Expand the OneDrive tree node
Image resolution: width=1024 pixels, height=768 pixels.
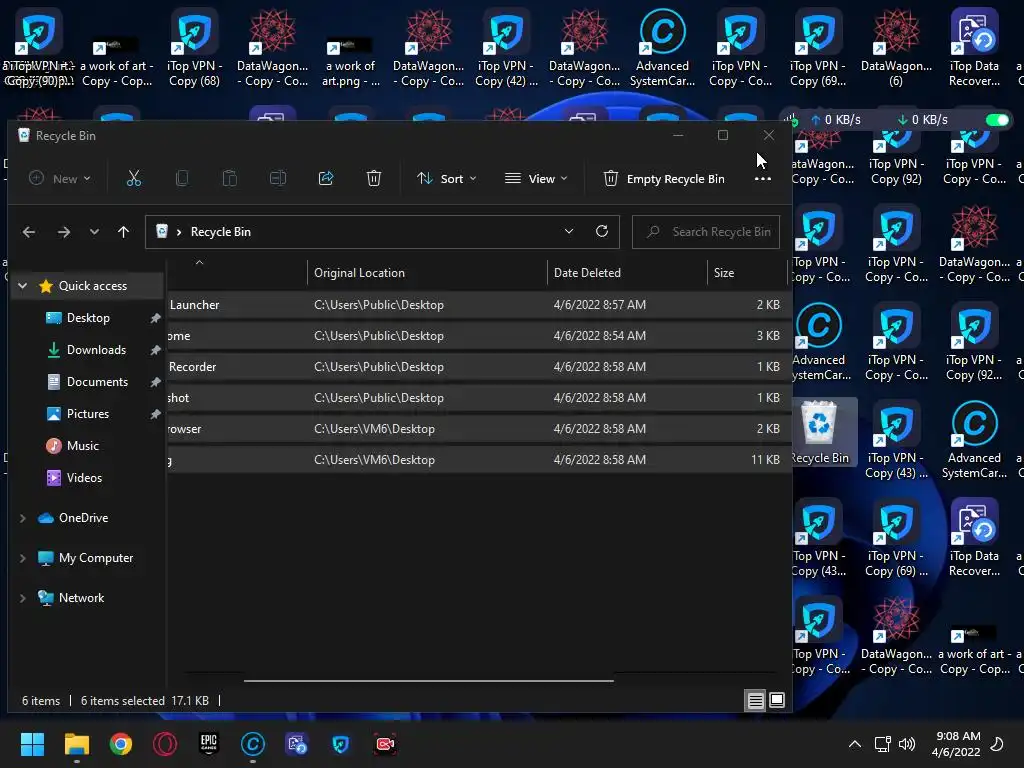(x=23, y=518)
